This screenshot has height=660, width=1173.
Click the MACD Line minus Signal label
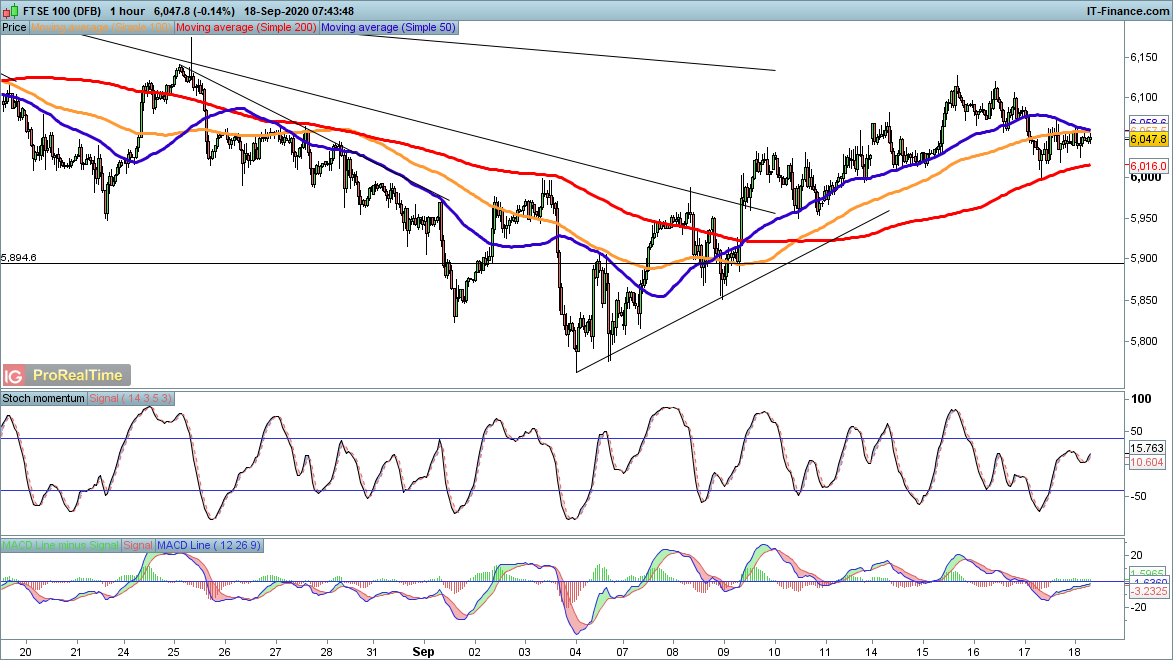[61, 546]
